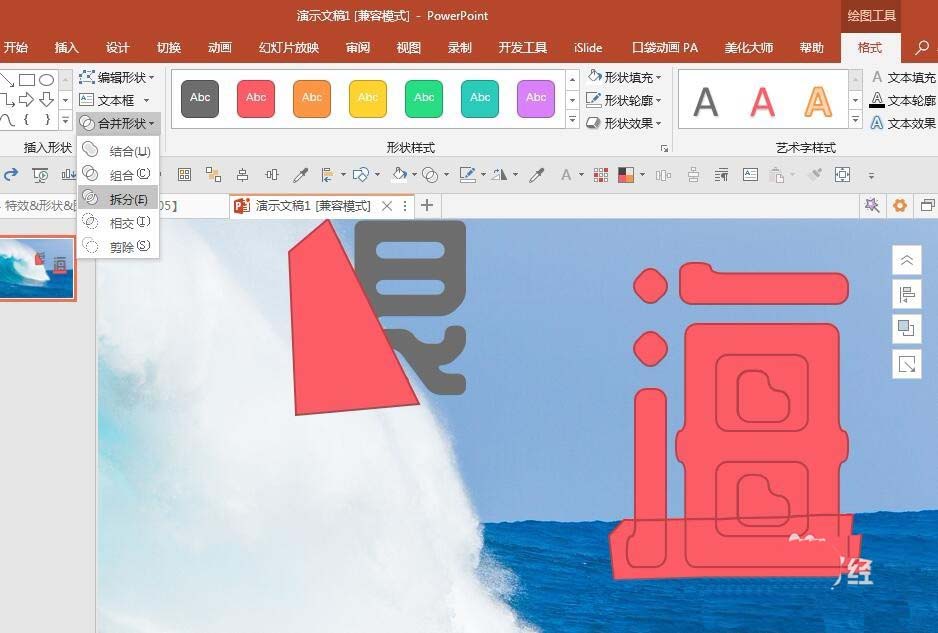Expand the WordArt styles gallery
938x633 pixels.
pyautogui.click(x=855, y=120)
